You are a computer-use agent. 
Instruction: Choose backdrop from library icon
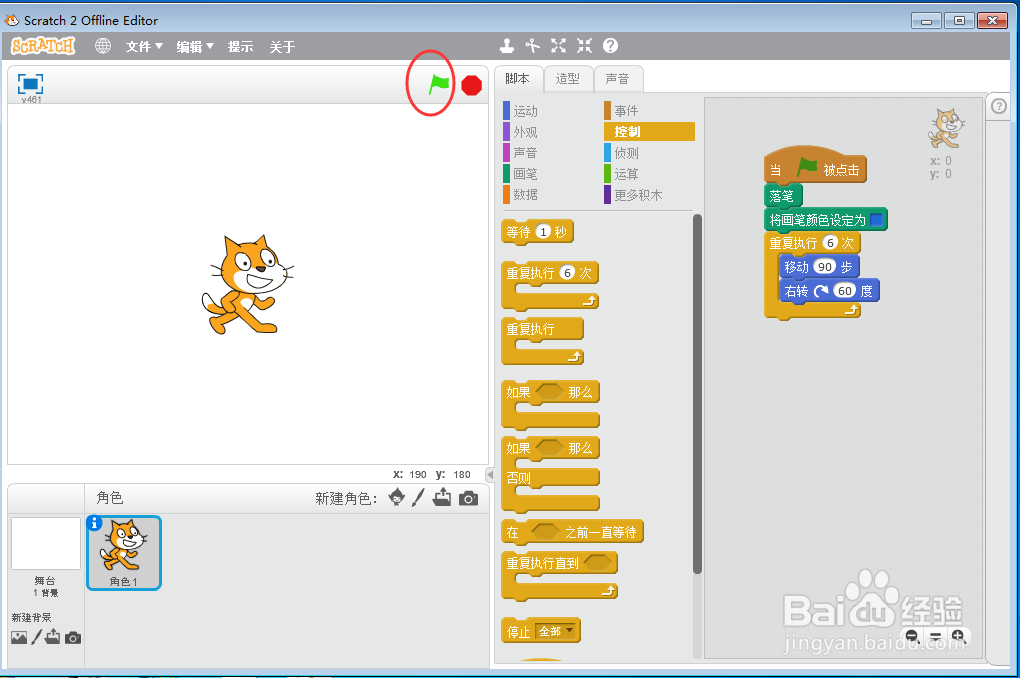[19, 638]
